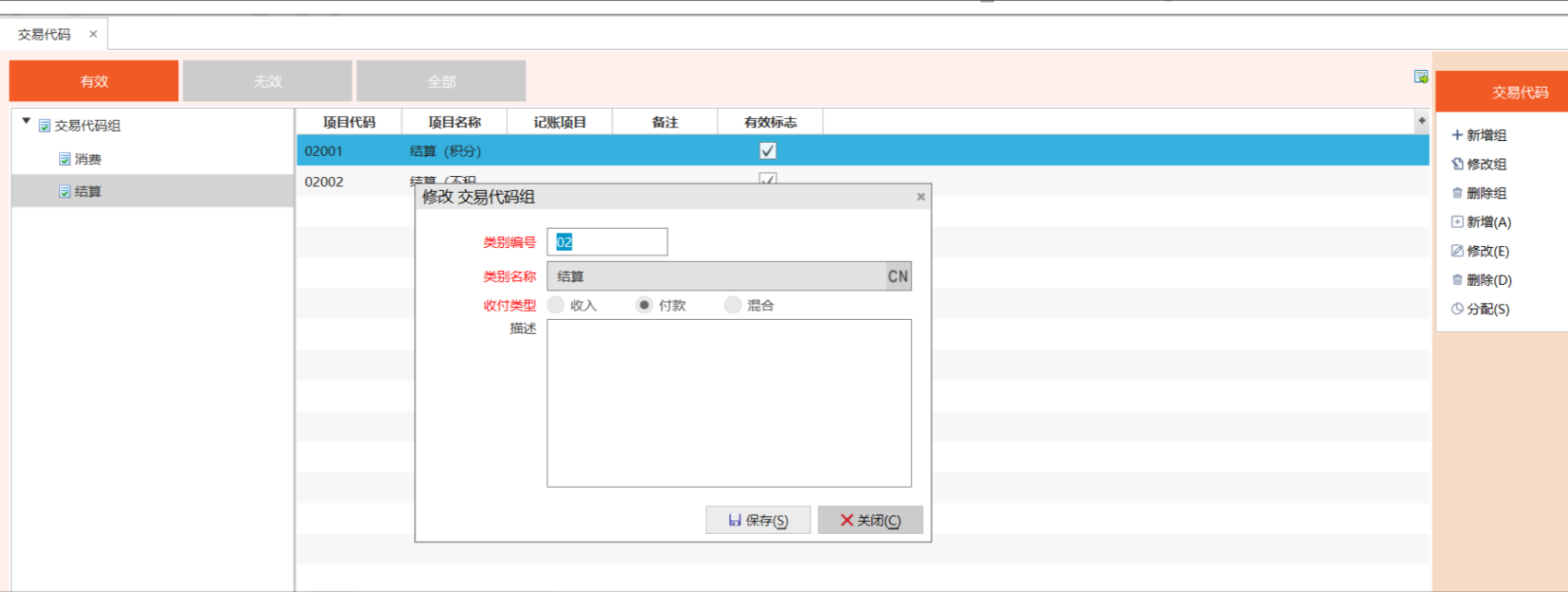The image size is (1568, 592).
Task: Collapse the 交易代码组 tree node
Action: point(26,122)
